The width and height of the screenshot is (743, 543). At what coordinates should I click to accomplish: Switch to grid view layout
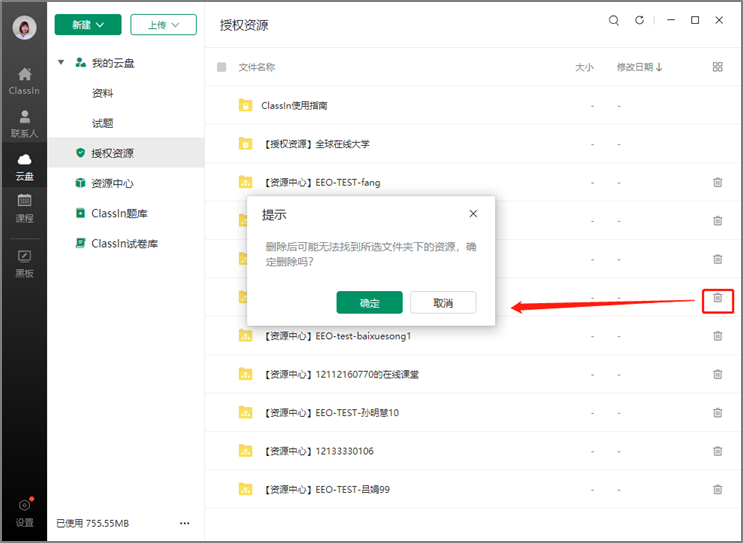[717, 67]
